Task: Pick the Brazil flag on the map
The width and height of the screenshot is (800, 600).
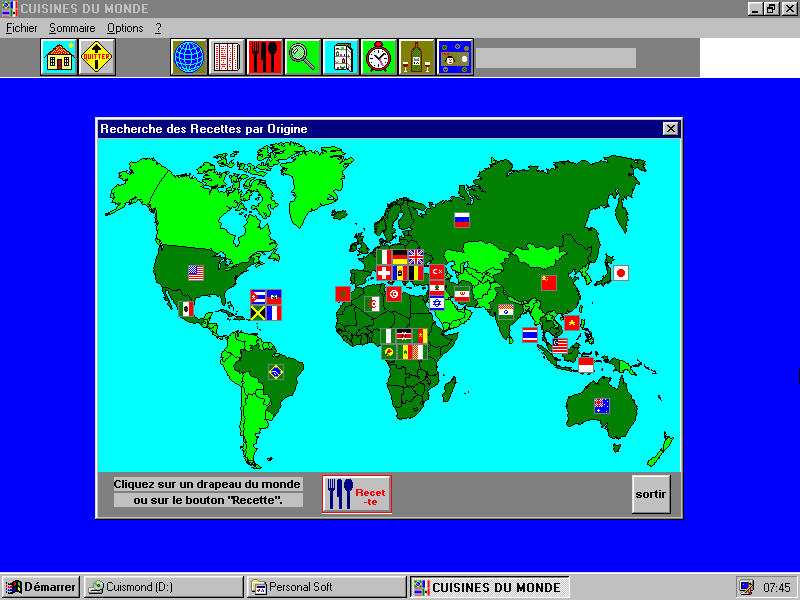Action: pyautogui.click(x=275, y=372)
